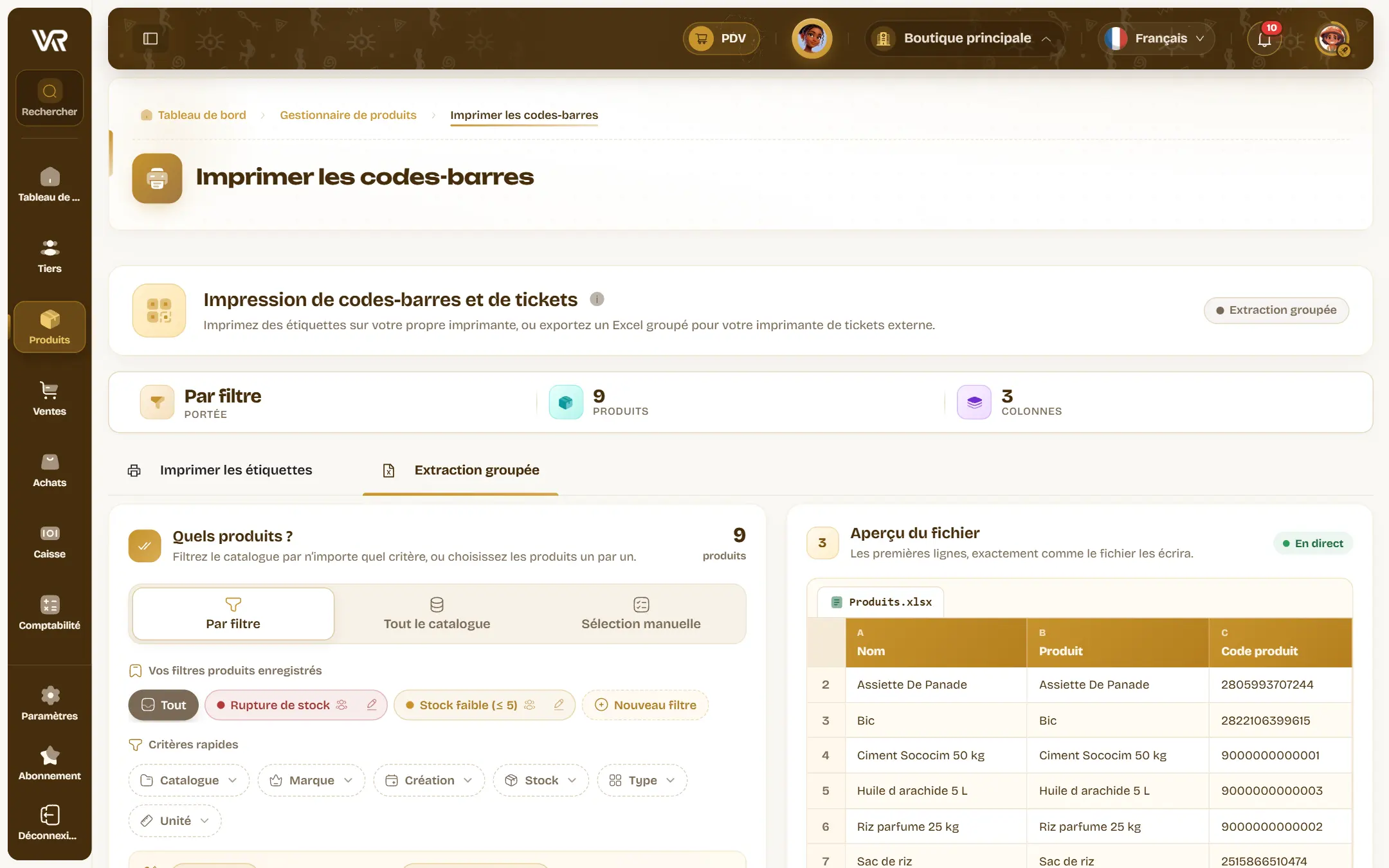This screenshot has width=1389, height=868.
Task: Open the Tiers sidebar section
Action: [50, 256]
